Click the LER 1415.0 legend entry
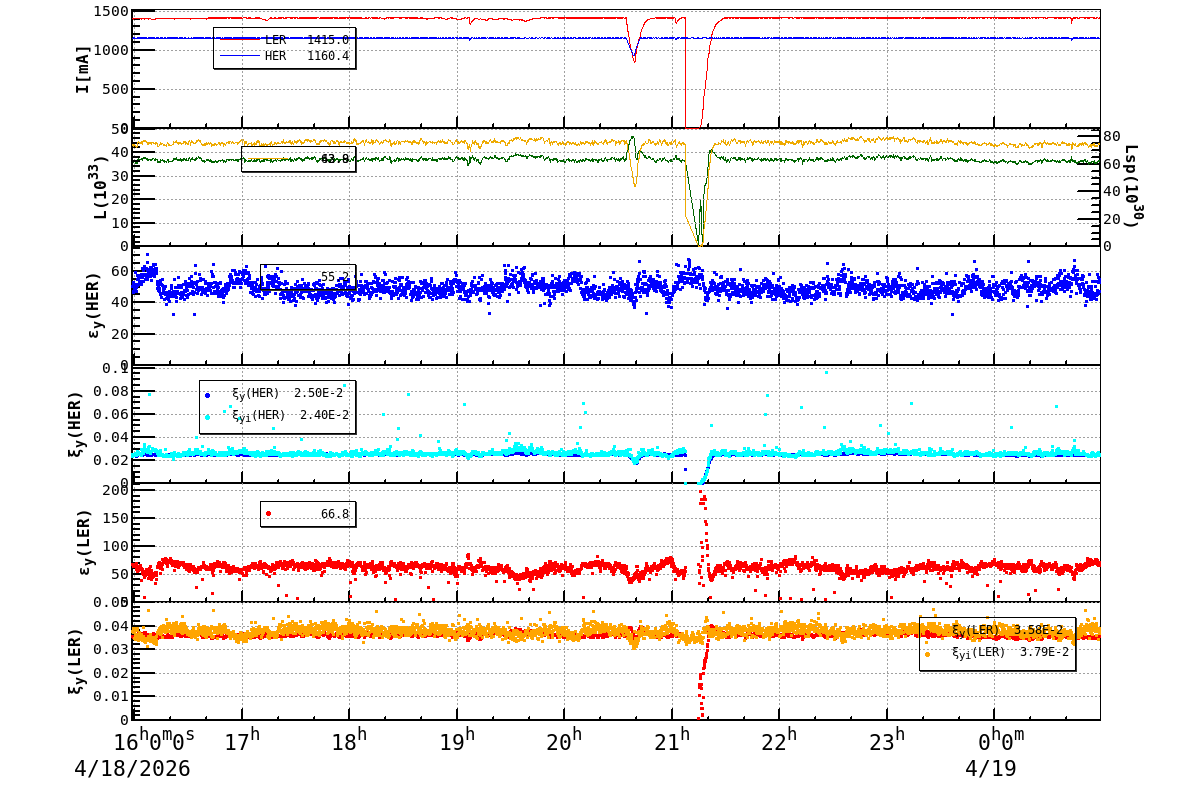 click(x=284, y=40)
